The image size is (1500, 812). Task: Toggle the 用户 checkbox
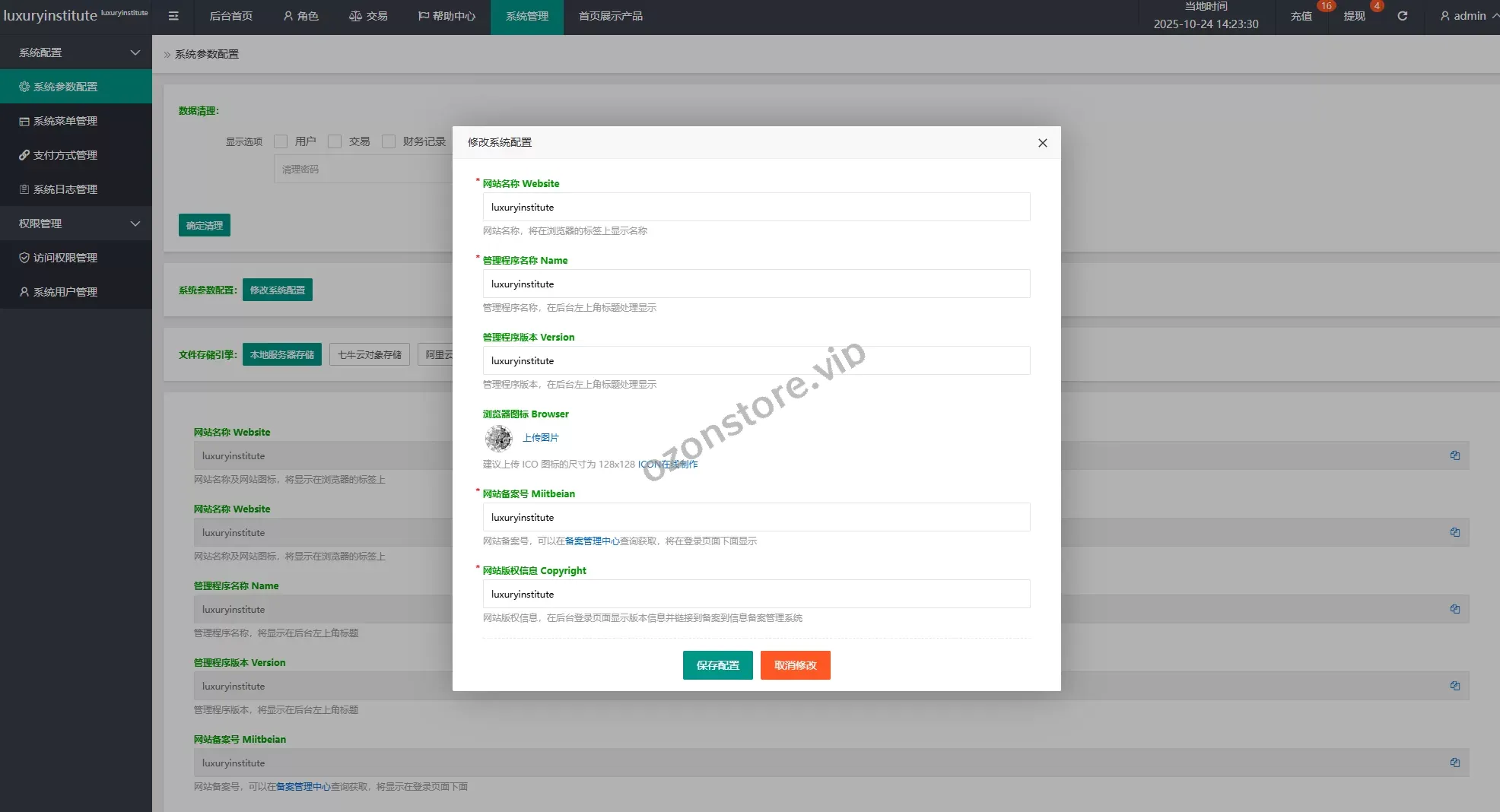point(281,141)
